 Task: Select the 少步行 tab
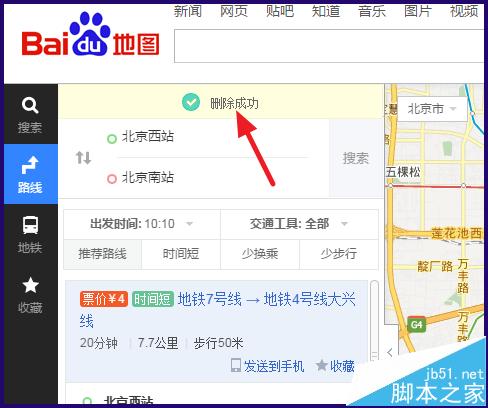point(339,254)
